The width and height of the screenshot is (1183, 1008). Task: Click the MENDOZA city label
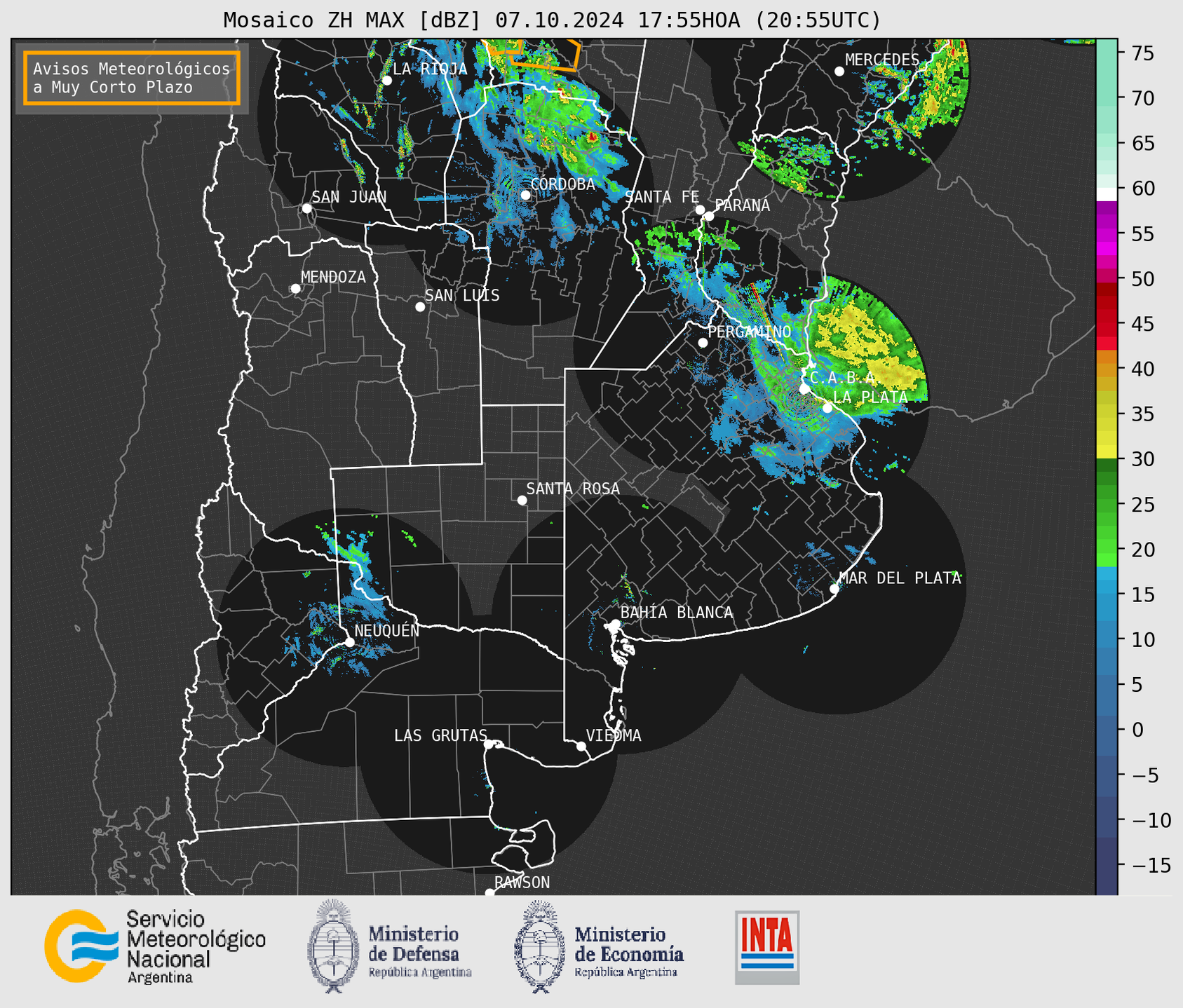coord(333,277)
